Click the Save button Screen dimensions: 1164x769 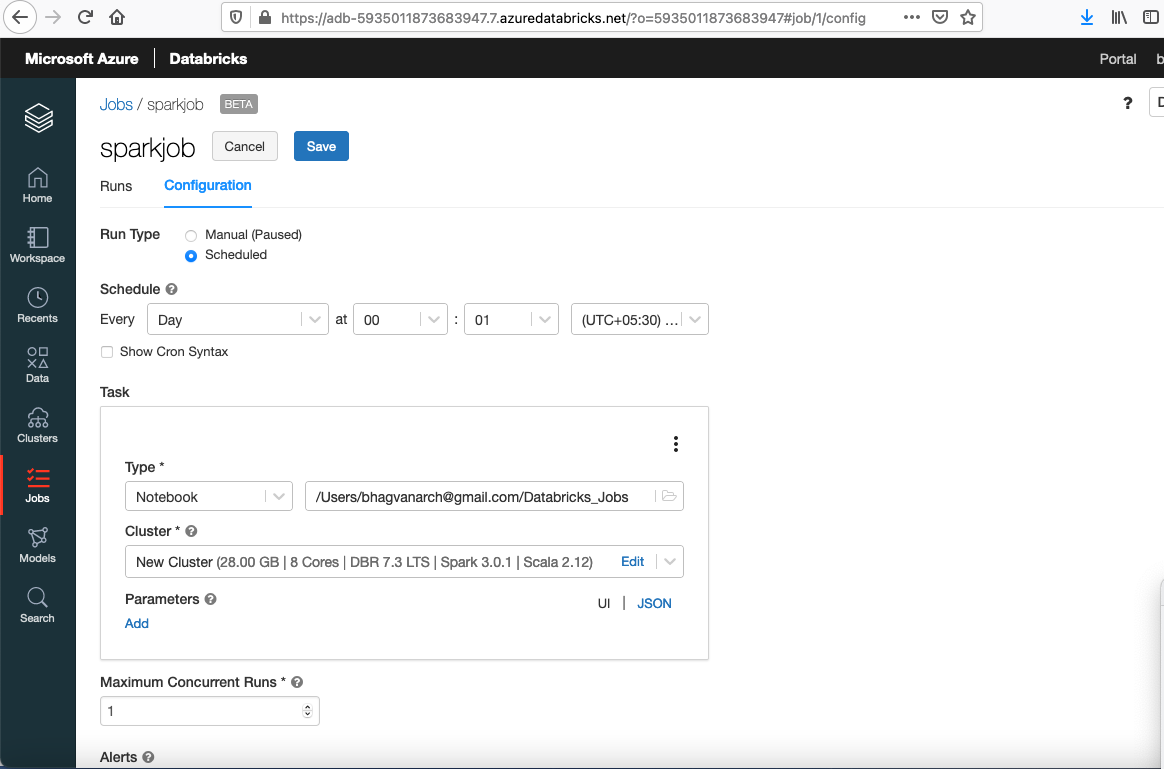[x=321, y=146]
